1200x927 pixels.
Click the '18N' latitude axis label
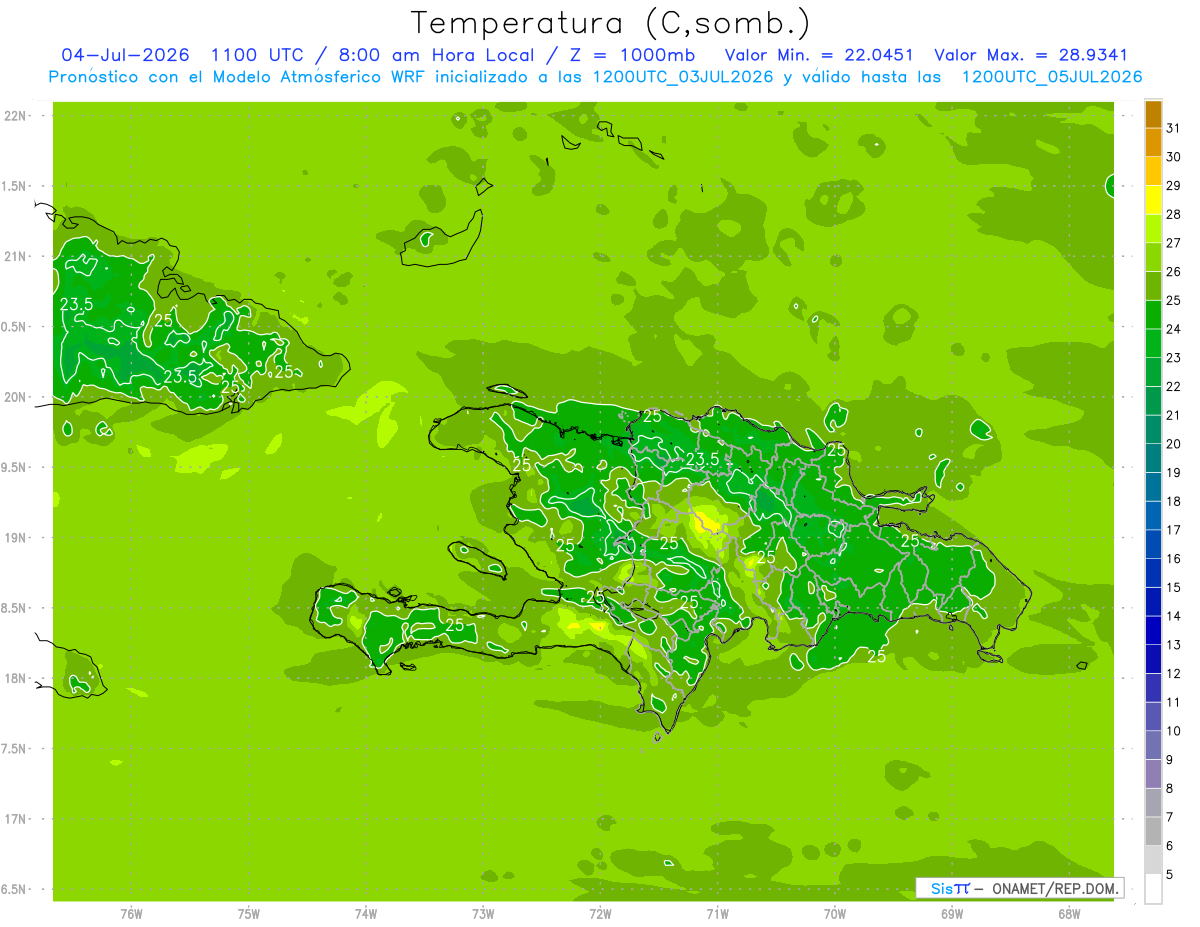(17, 679)
